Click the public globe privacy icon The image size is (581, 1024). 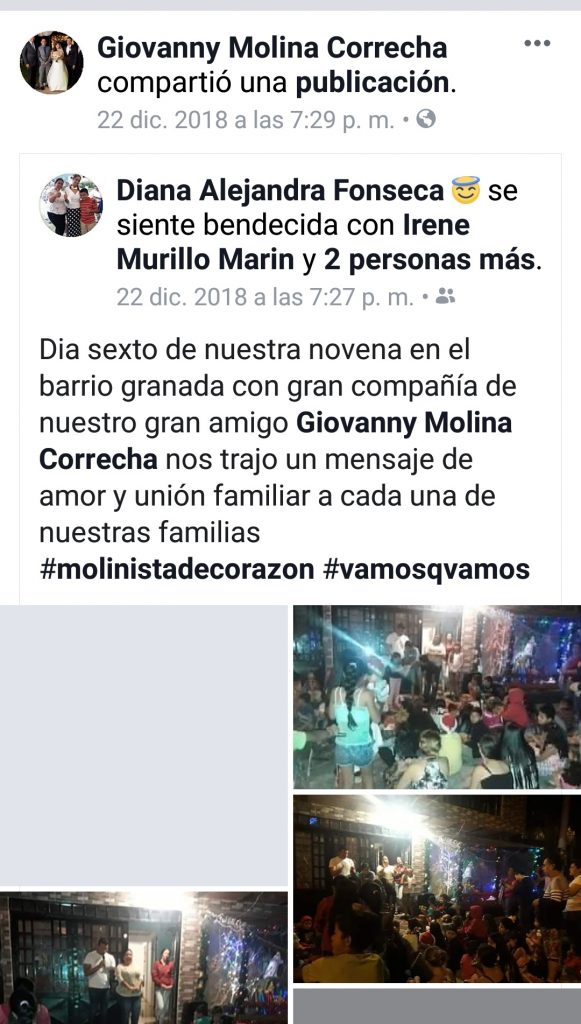tap(426, 119)
